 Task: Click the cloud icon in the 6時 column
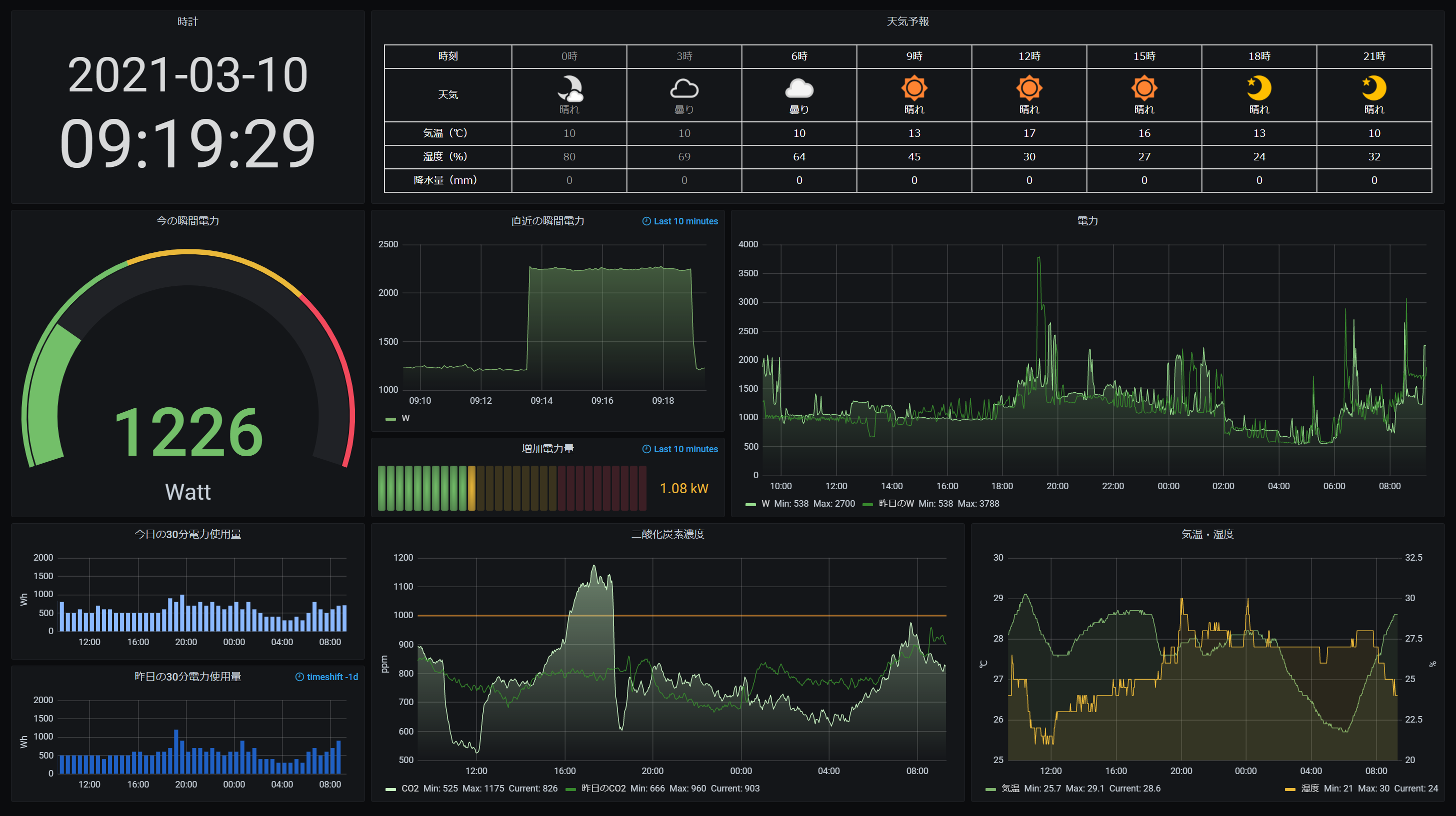pyautogui.click(x=799, y=89)
